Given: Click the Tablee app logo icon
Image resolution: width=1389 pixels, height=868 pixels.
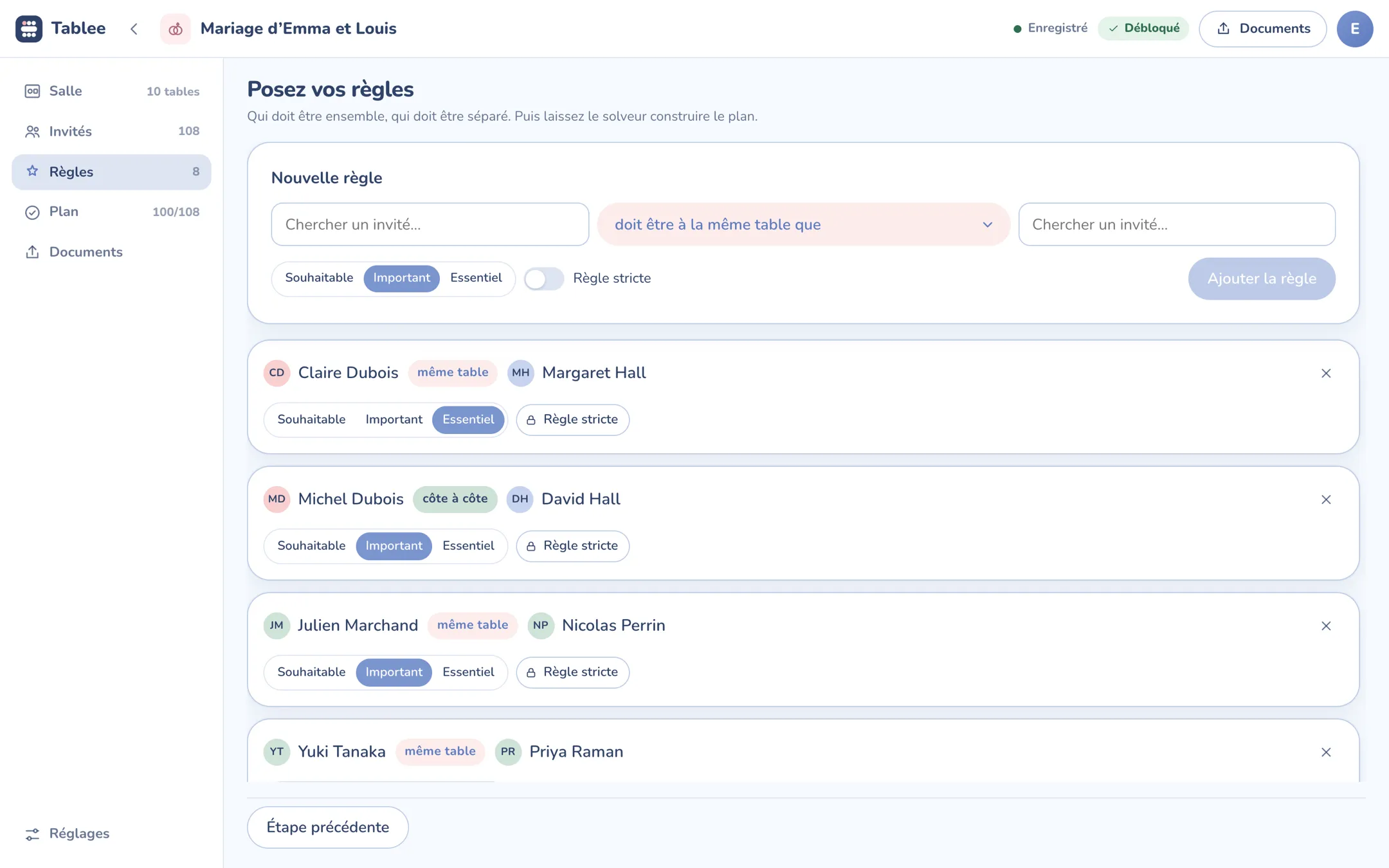Looking at the screenshot, I should point(29,29).
